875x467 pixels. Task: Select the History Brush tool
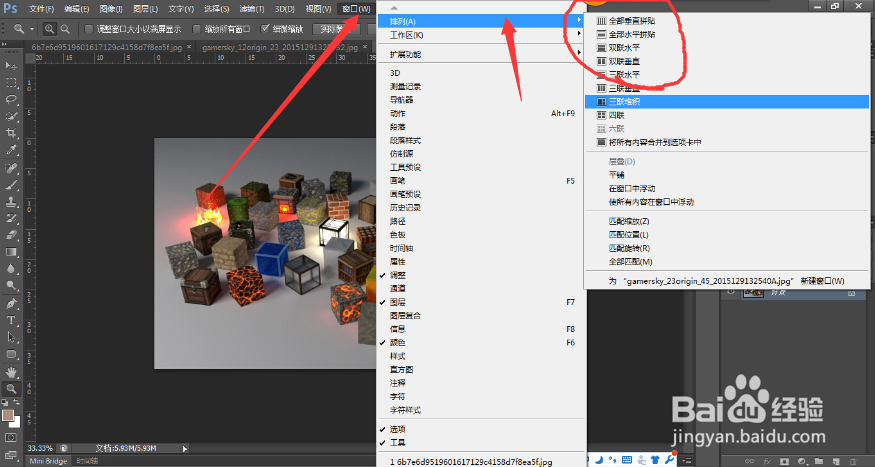click(x=11, y=218)
